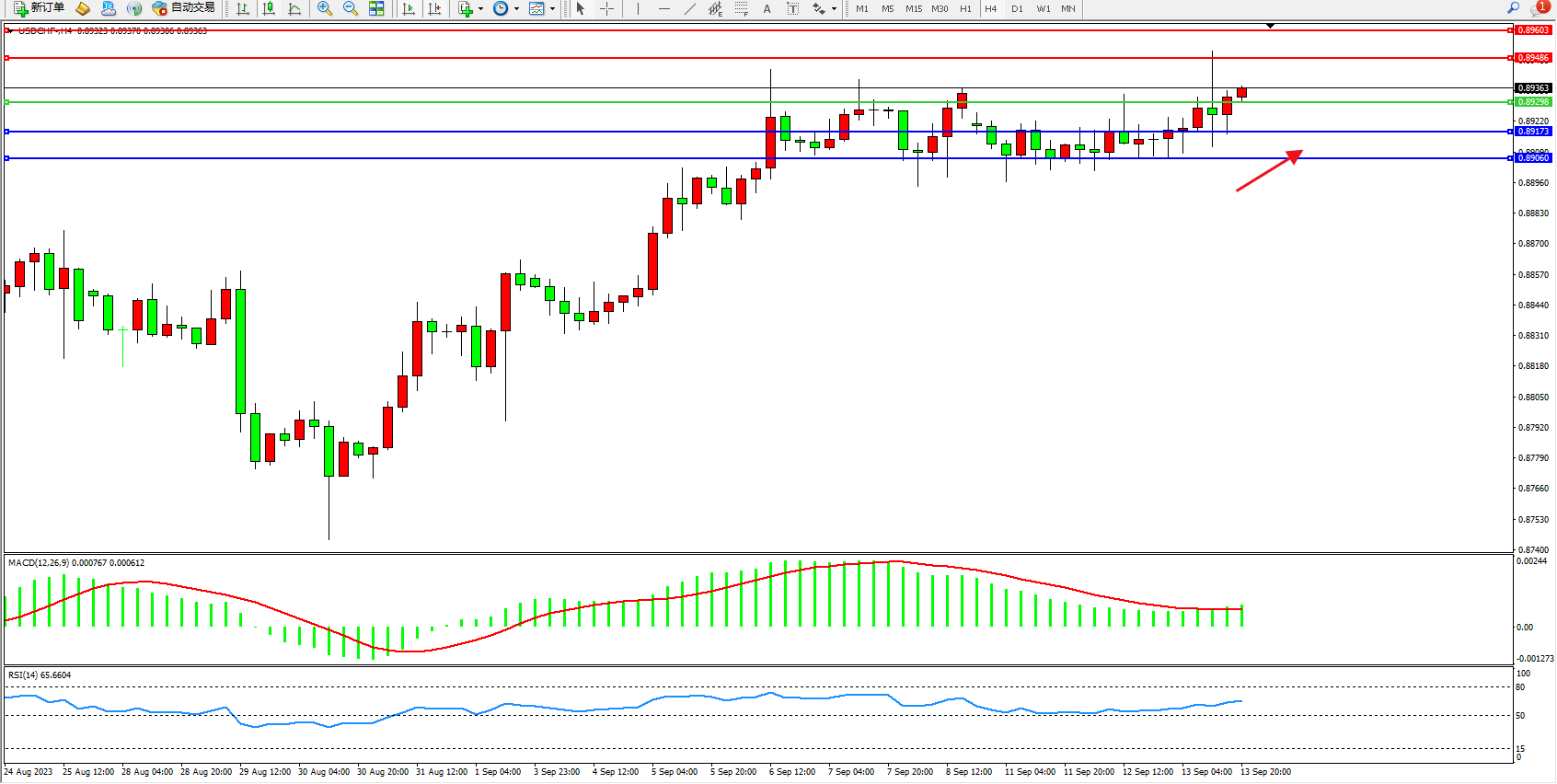
Task: Click the red 0.89603 price level label
Action: pos(1533,30)
